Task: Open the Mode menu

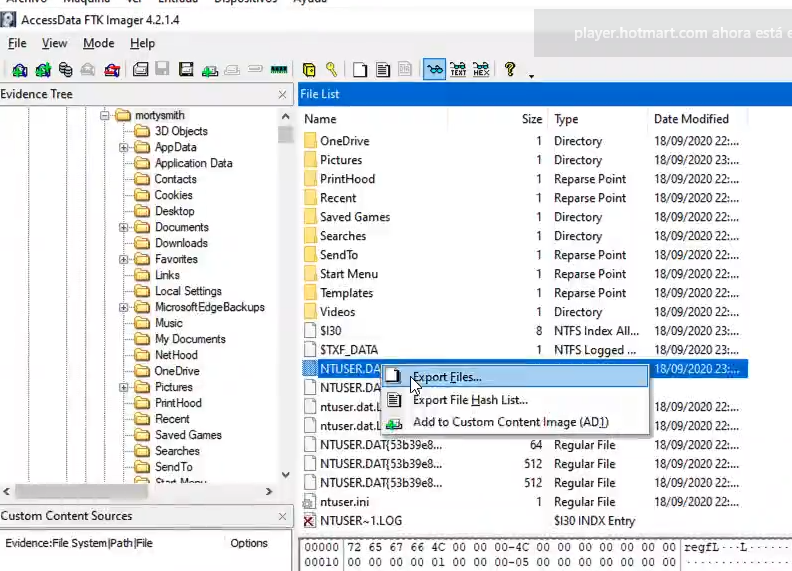Action: click(98, 43)
